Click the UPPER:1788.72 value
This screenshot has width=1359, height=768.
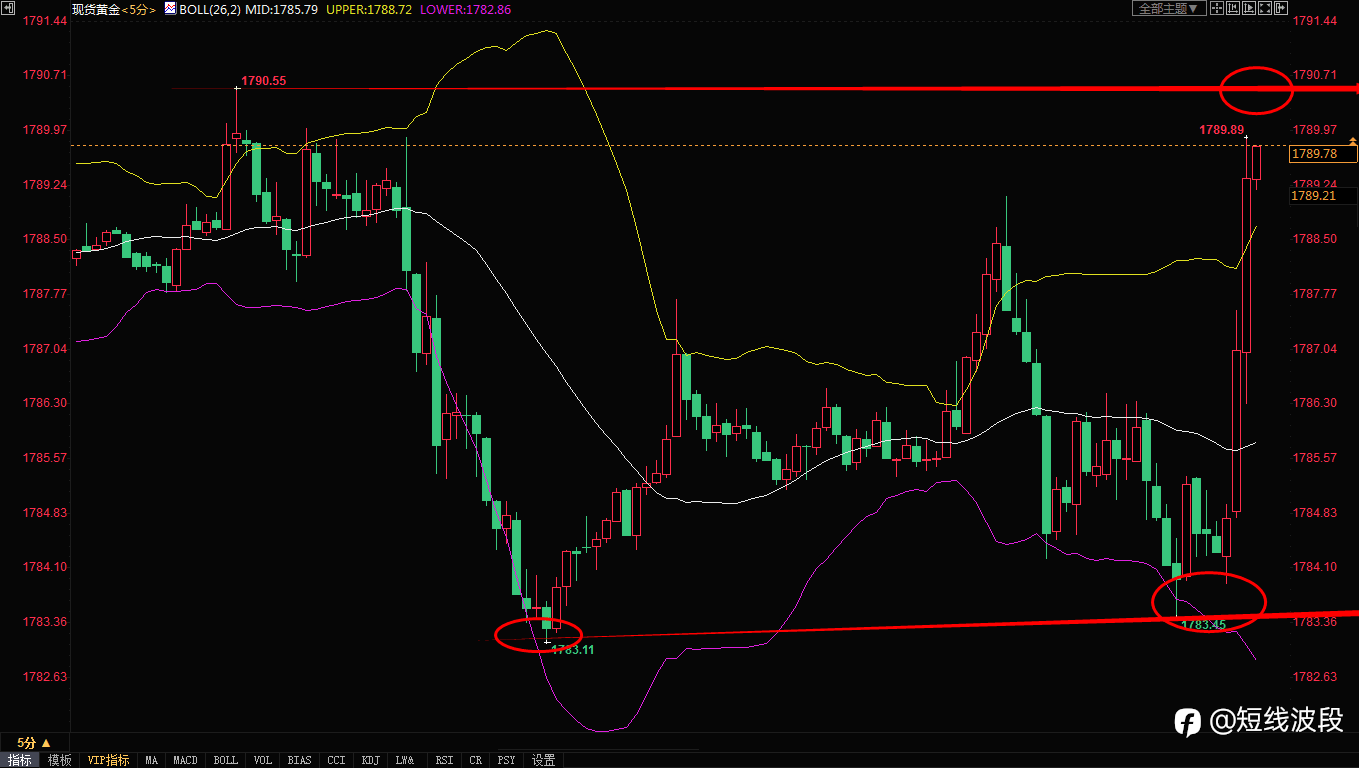369,8
